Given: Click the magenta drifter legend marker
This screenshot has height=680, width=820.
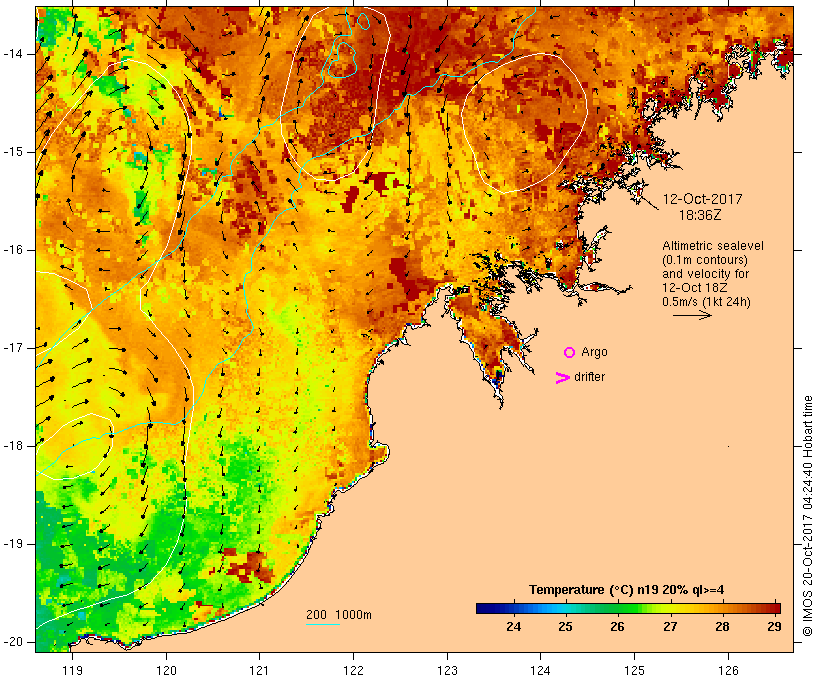Looking at the screenshot, I should tap(562, 378).
